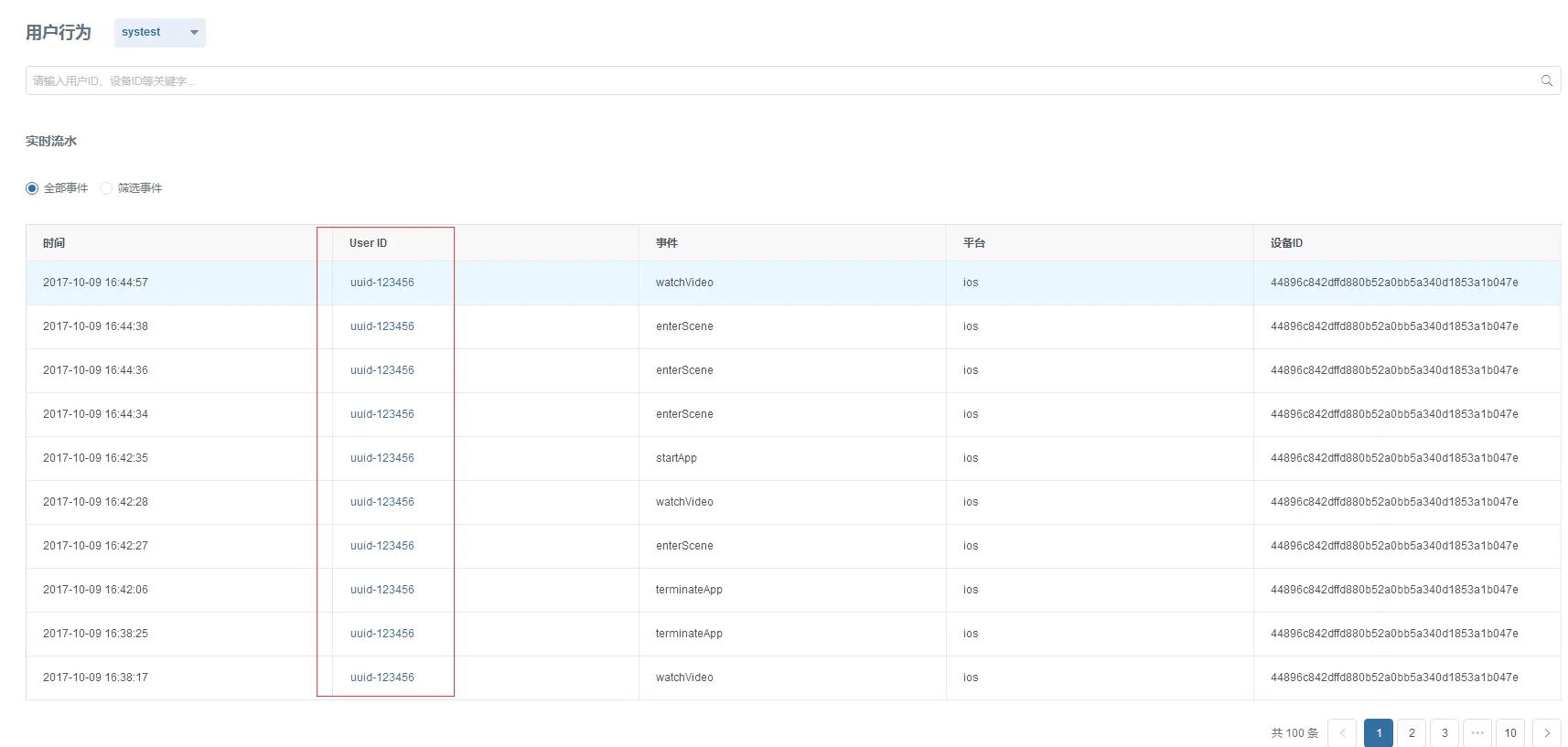This screenshot has height=747, width=1568.
Task: Click startApp event in the 16:42:35 row
Action: tap(676, 458)
